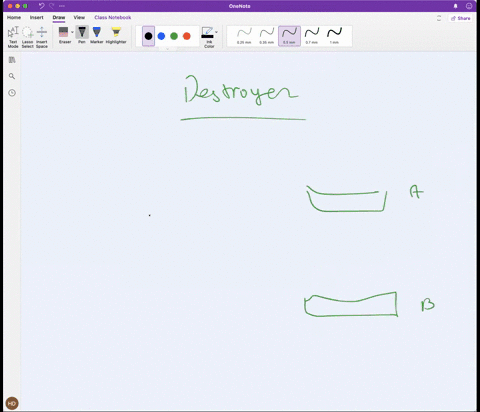Viewport: 480px width, 412px height.
Task: Choose the green ink color
Action: (174, 36)
